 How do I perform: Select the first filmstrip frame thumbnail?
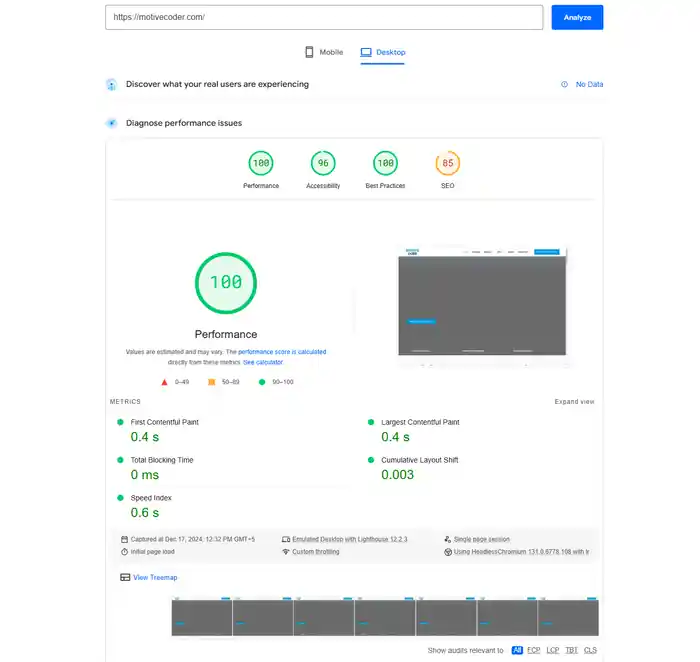pos(202,616)
